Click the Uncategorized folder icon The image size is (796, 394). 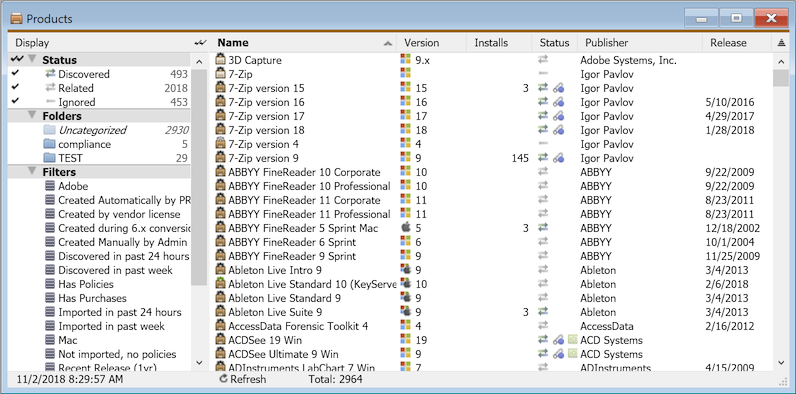(x=49, y=130)
